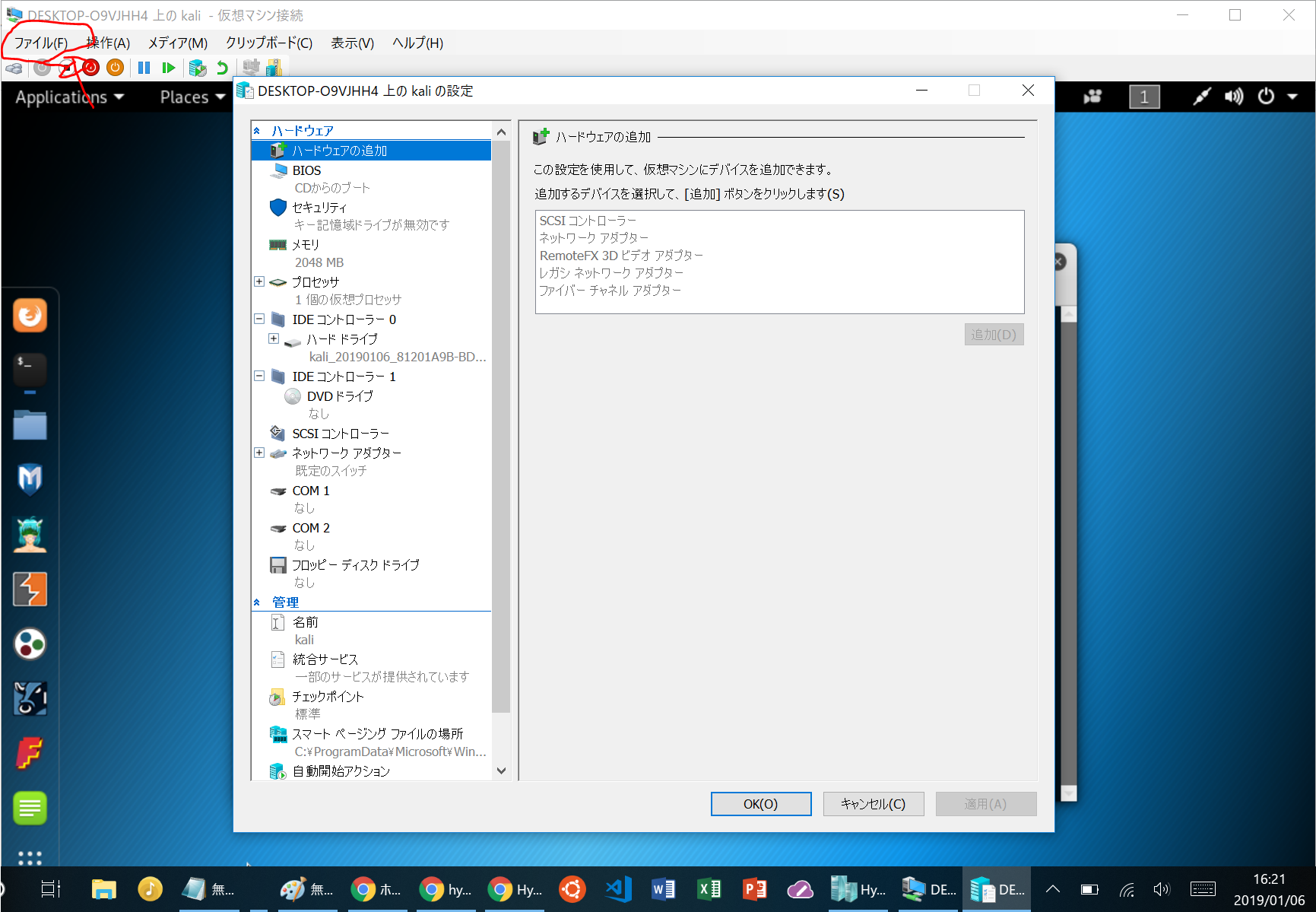Click the Kali volume icon in top bar
1316x912 pixels.
[x=1233, y=97]
